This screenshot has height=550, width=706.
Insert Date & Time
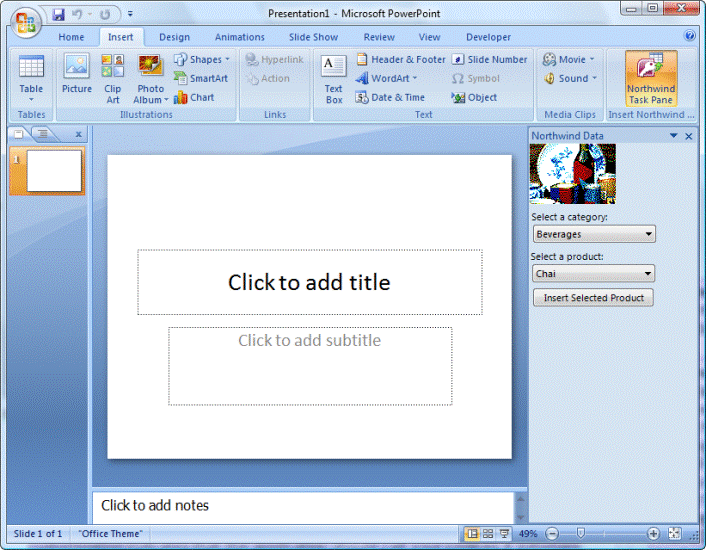(x=390, y=97)
